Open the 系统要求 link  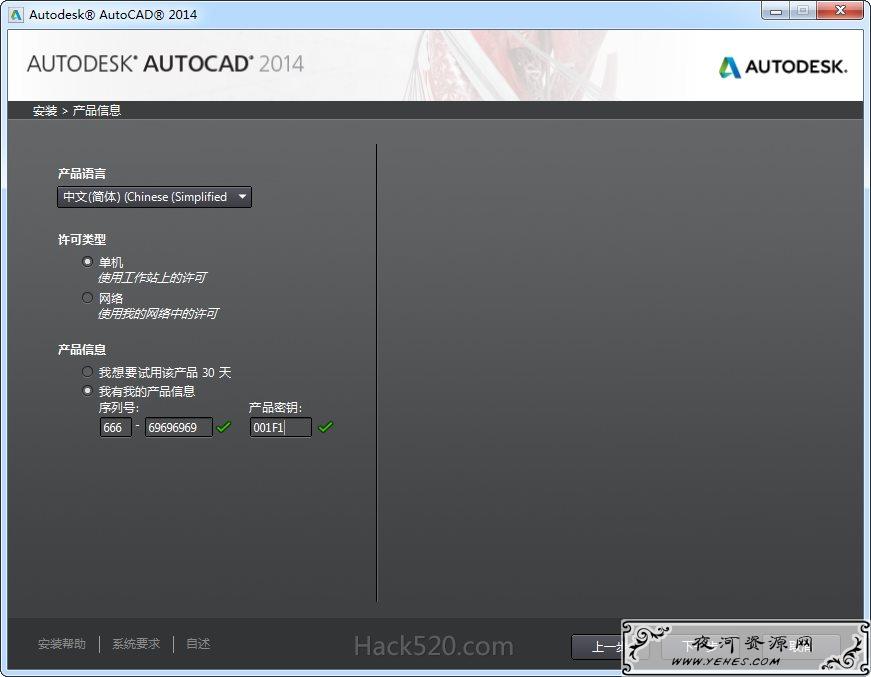[136, 644]
